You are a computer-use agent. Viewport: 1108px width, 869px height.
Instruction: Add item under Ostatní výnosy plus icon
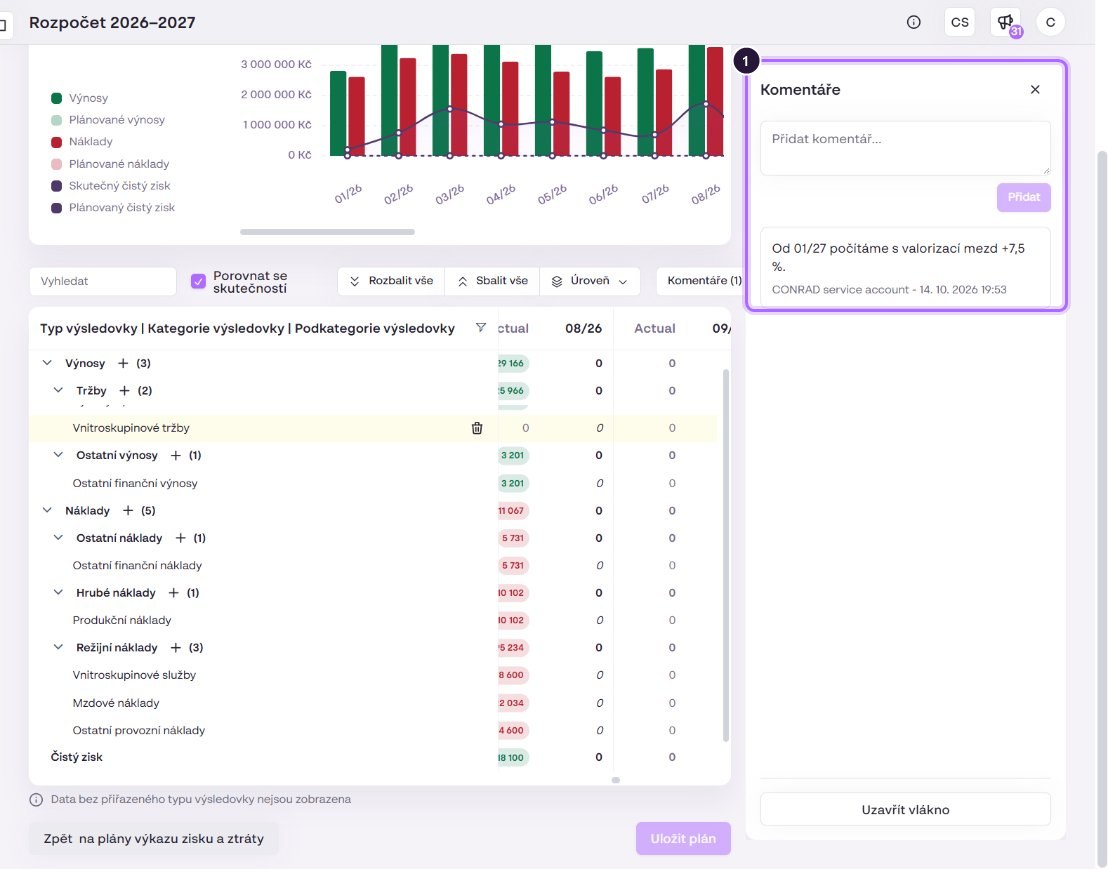(176, 456)
